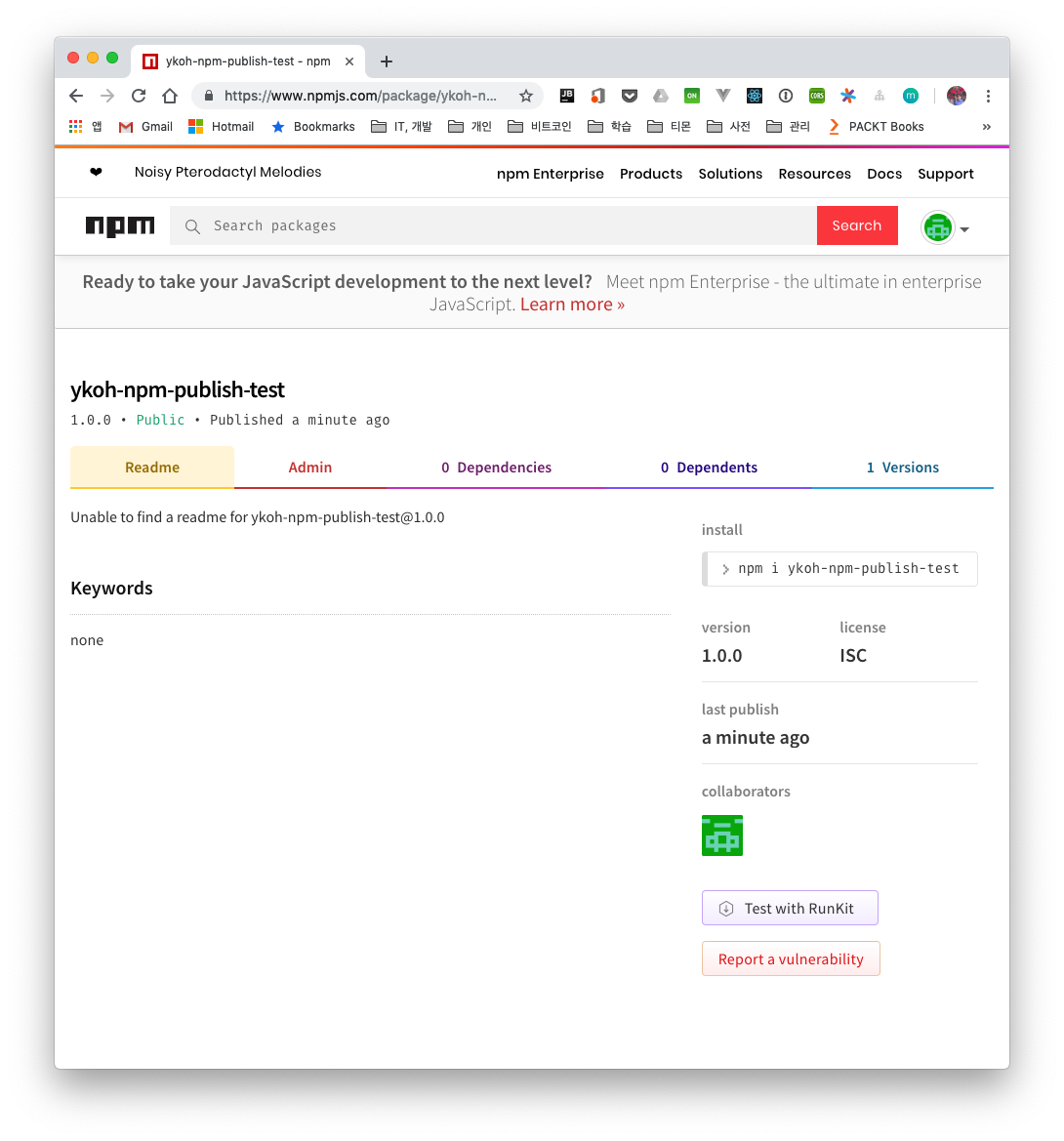This screenshot has height=1141, width=1064.
Task: Follow the Learn more link
Action: pyautogui.click(x=572, y=305)
